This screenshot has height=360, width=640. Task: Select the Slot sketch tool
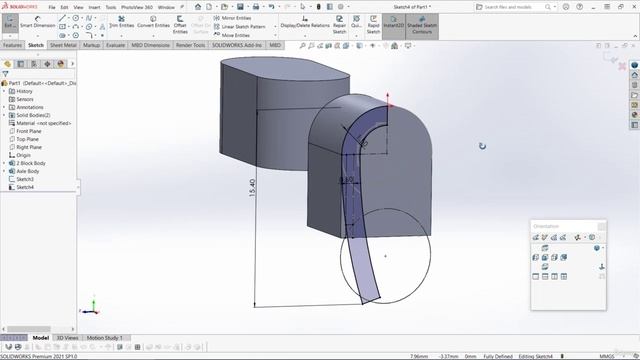click(x=62, y=36)
